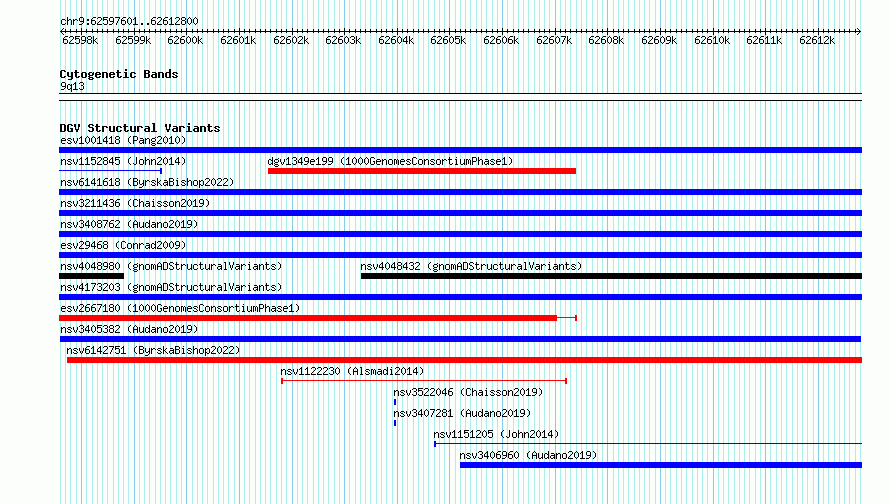Image resolution: width=890 pixels, height=504 pixels.
Task: Click the blue bar of nsv3406960
Action: pyautogui.click(x=661, y=465)
